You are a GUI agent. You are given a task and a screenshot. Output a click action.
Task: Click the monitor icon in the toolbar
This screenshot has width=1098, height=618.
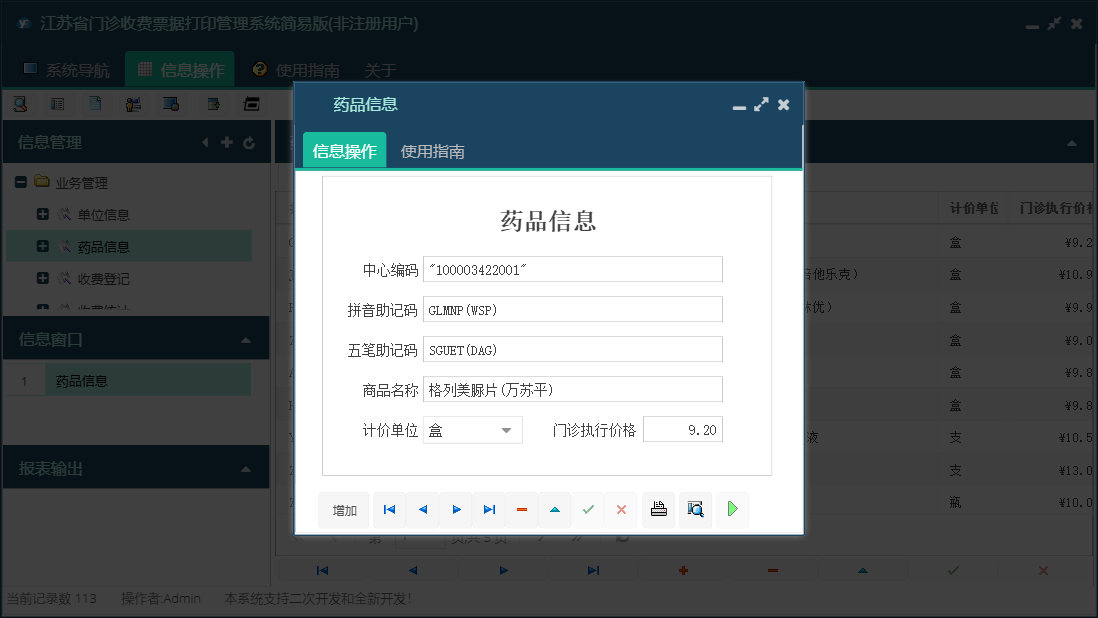pyautogui.click(x=170, y=103)
